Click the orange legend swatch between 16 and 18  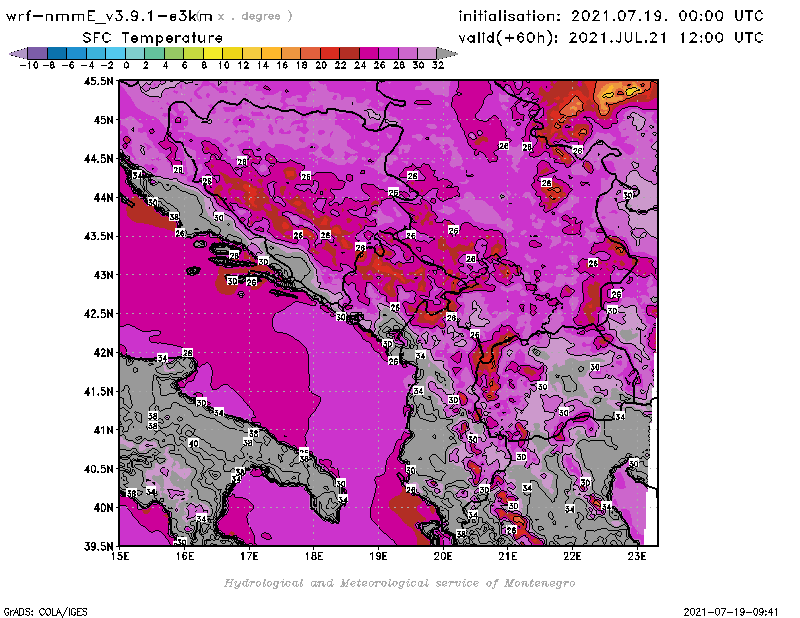pos(291,53)
